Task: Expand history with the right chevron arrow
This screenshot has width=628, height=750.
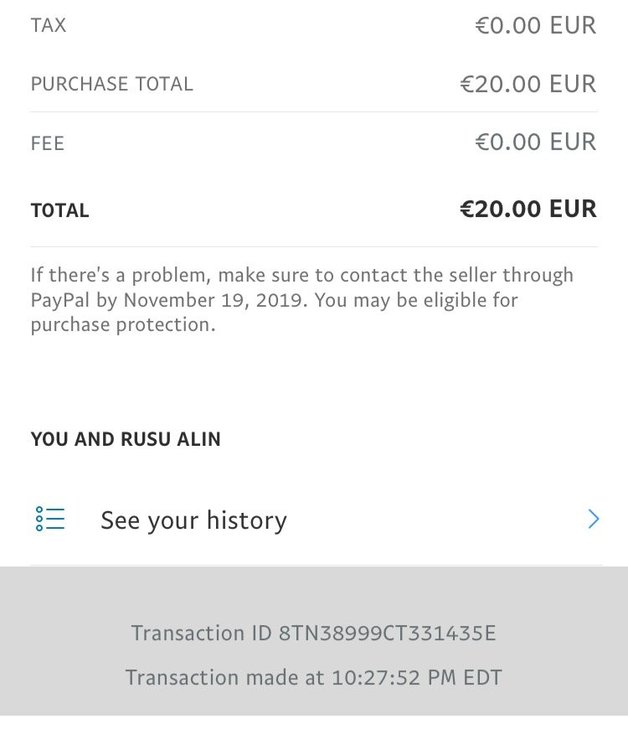Action: pyautogui.click(x=593, y=519)
